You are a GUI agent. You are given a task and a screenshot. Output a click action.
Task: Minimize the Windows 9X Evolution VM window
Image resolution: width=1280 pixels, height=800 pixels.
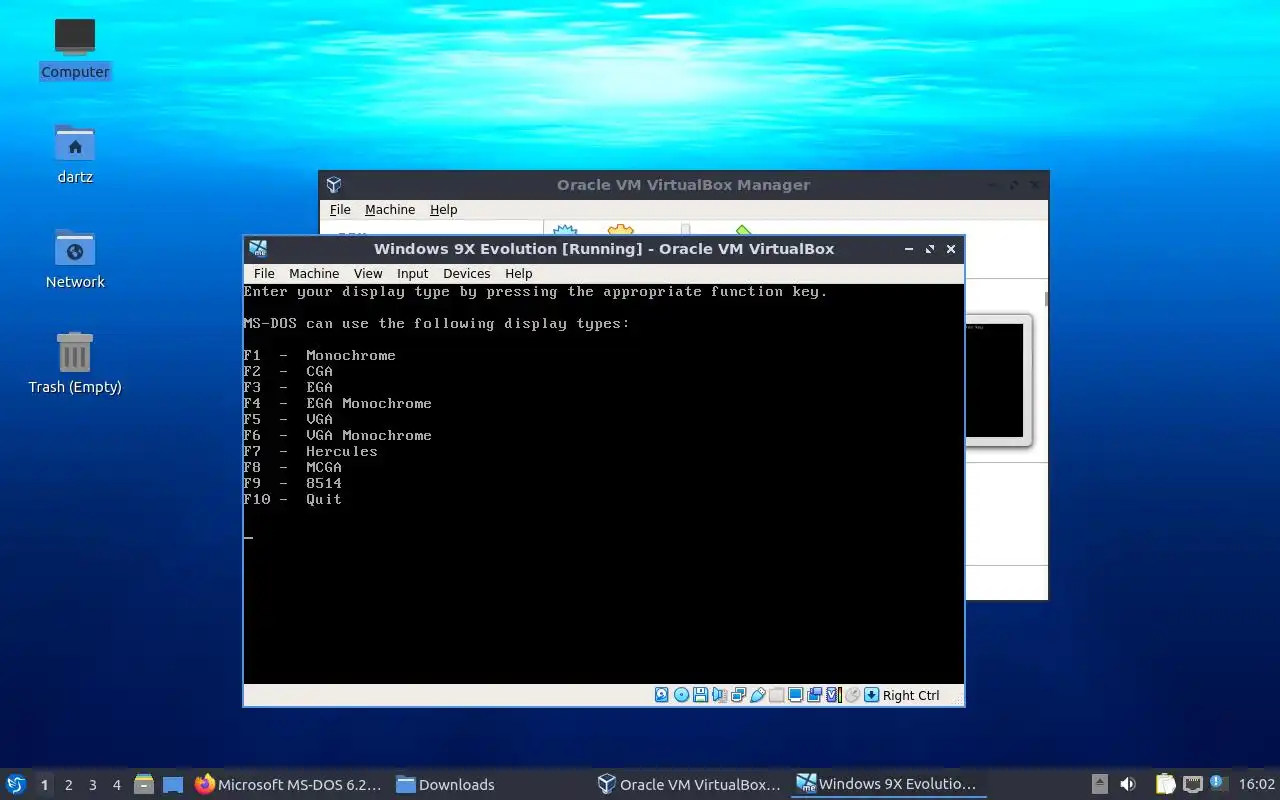coord(909,249)
